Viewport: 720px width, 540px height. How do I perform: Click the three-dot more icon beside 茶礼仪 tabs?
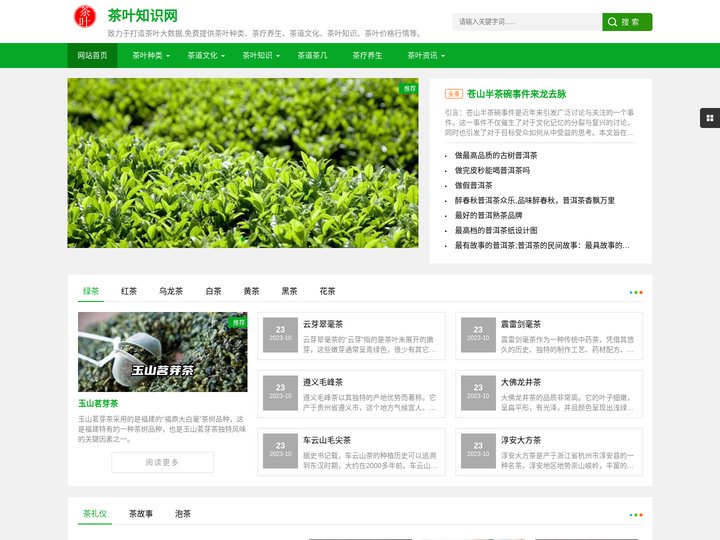click(x=636, y=515)
